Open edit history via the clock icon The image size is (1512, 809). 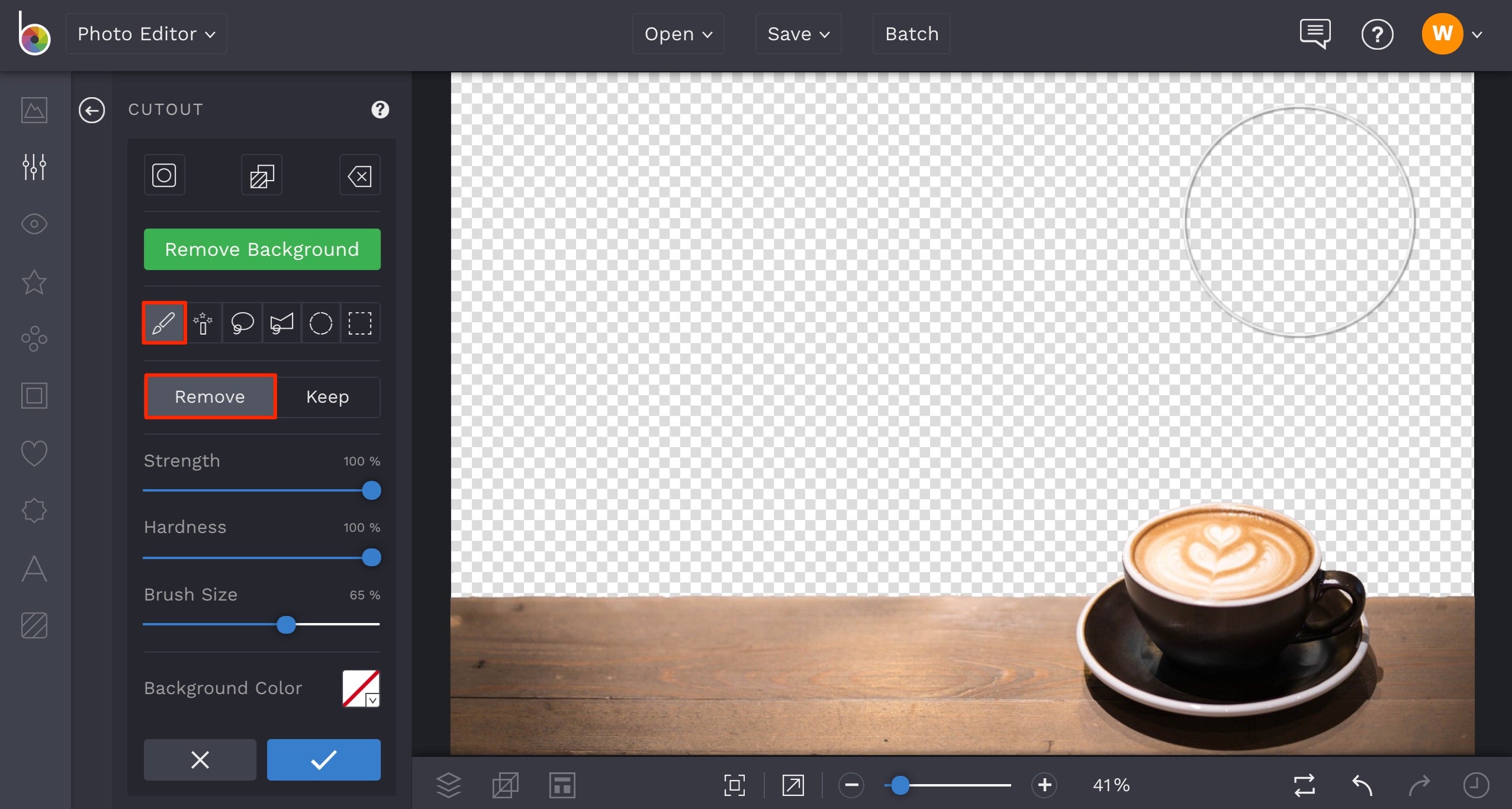tap(1475, 785)
